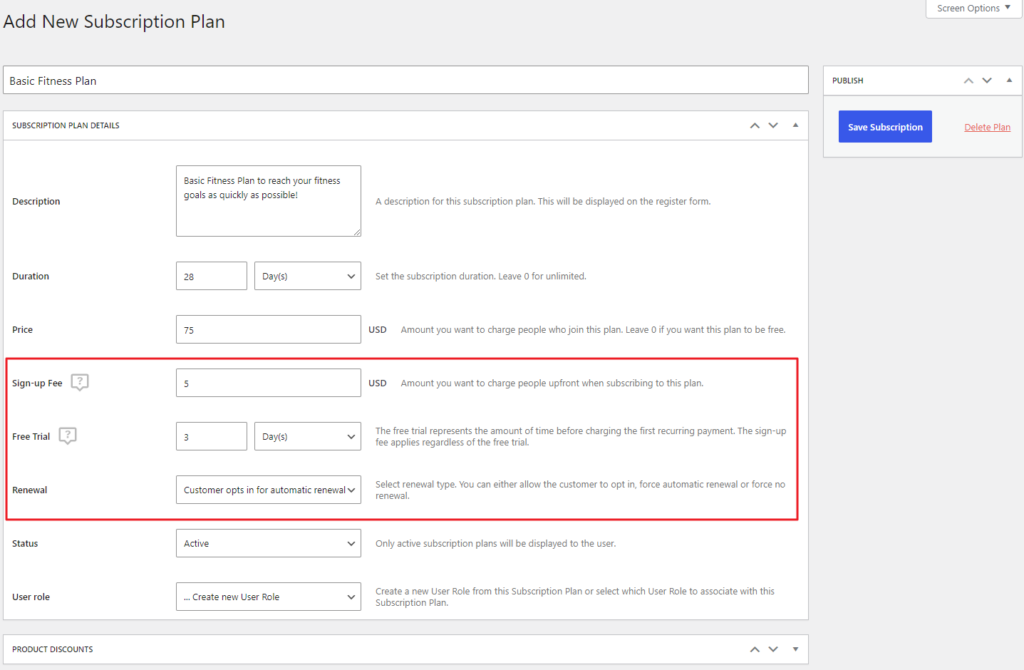
Task: Click the Price input field
Action: pyautogui.click(x=268, y=329)
